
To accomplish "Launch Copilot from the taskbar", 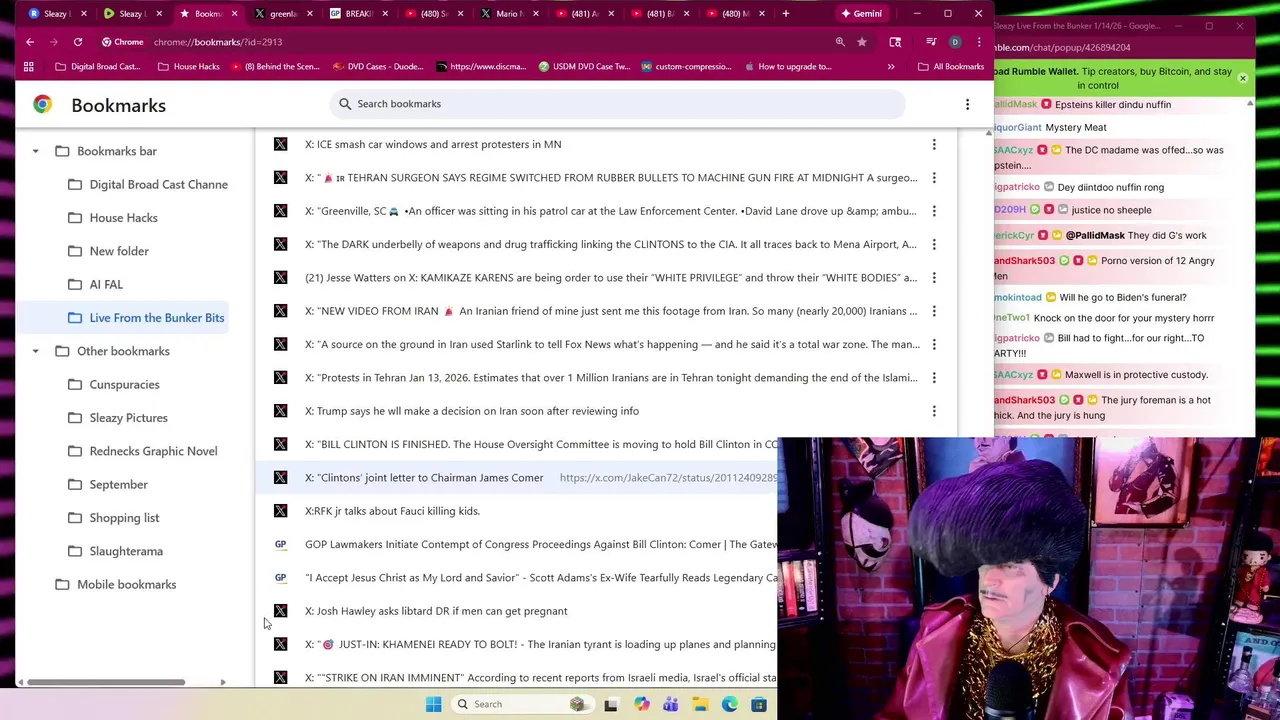I will [641, 704].
